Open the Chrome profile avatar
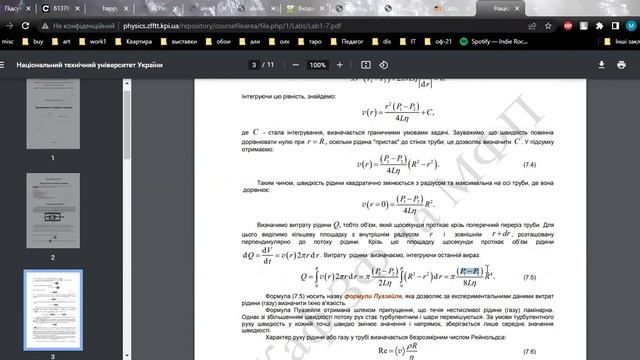 pos(631,26)
